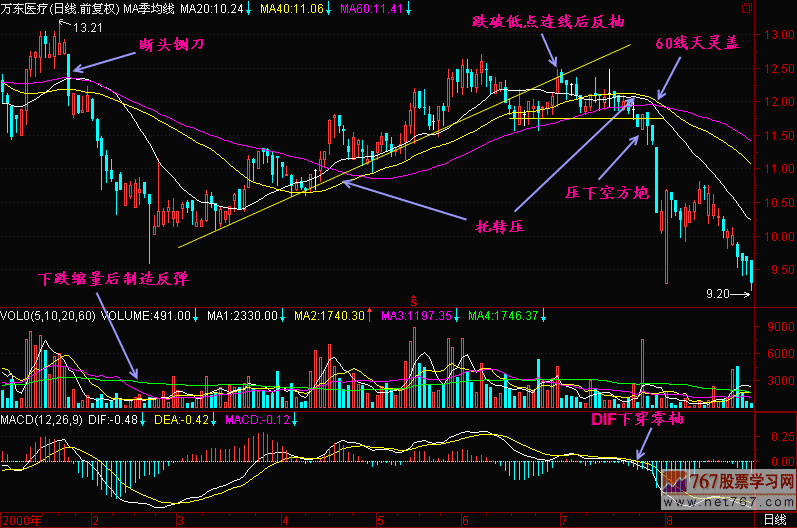
Task: Click the down arrow after MA1:2330.00
Action: point(284,316)
